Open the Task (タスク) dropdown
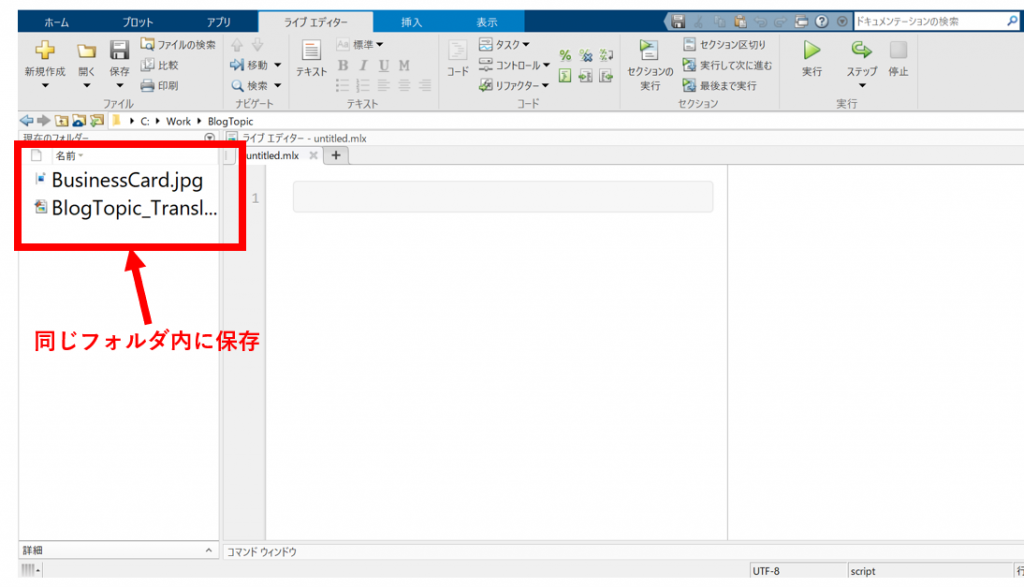The image size is (1024, 587). [505, 45]
